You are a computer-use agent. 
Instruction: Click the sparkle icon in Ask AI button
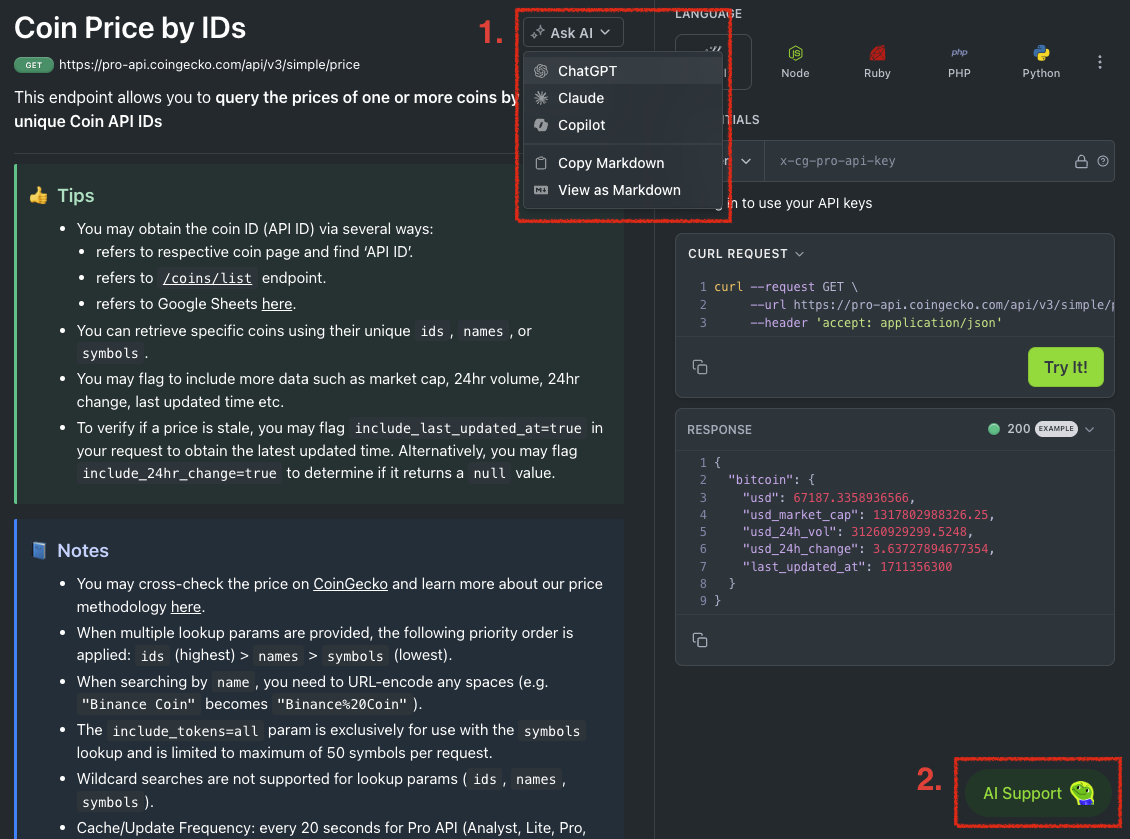538,32
